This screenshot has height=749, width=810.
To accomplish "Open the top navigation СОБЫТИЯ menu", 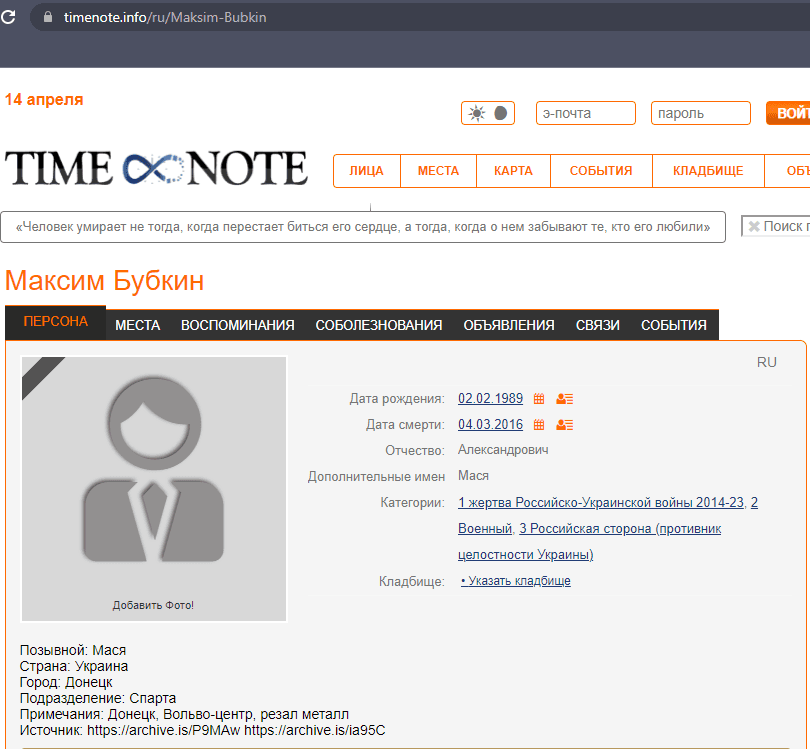I will [601, 171].
